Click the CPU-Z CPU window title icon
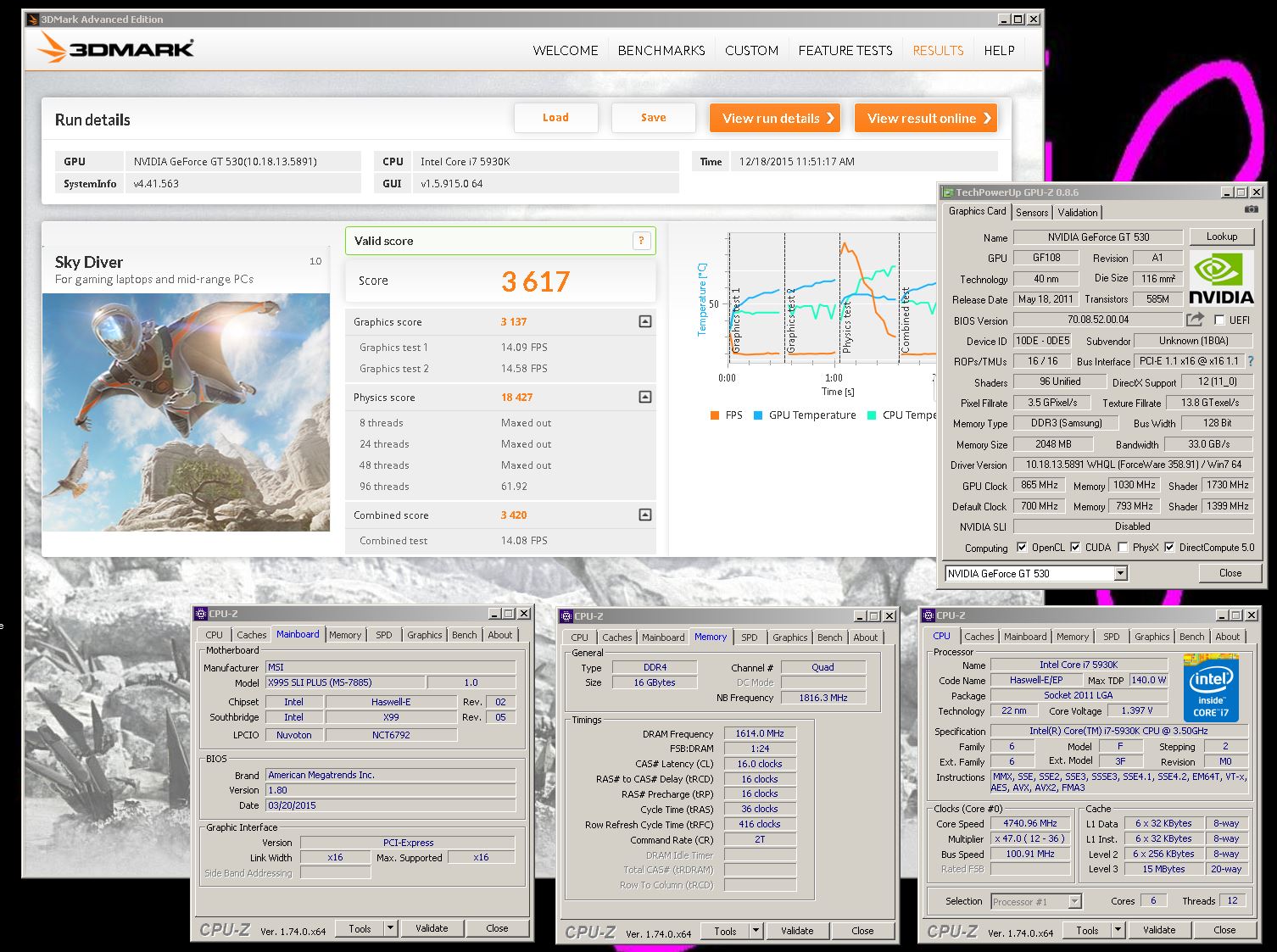Viewport: 1277px width, 952px height. (928, 615)
